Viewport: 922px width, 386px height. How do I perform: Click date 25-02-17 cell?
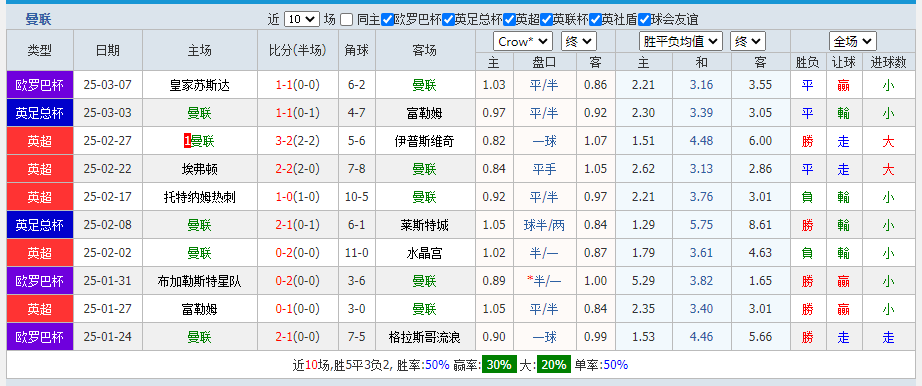[108, 197]
